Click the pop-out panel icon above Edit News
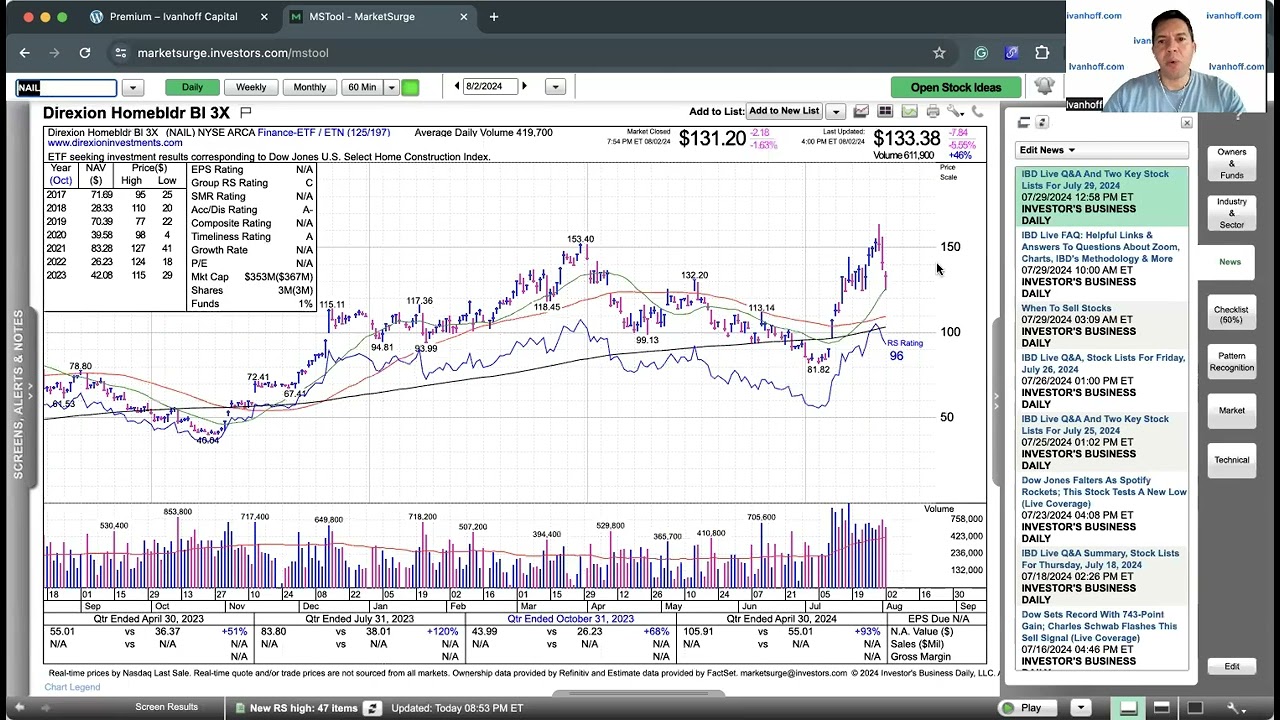Screen dimensions: 1280x720 1024,123
